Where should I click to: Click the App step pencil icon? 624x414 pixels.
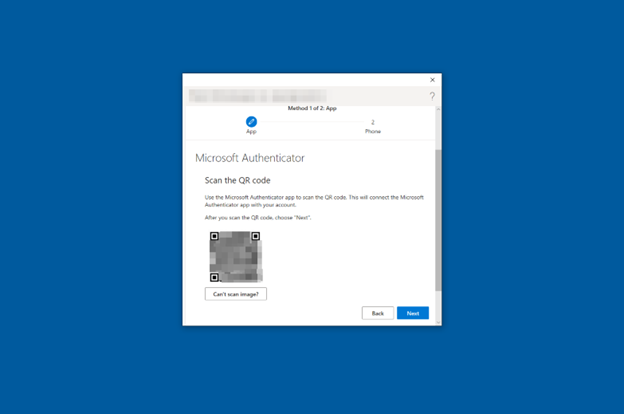[251, 121]
